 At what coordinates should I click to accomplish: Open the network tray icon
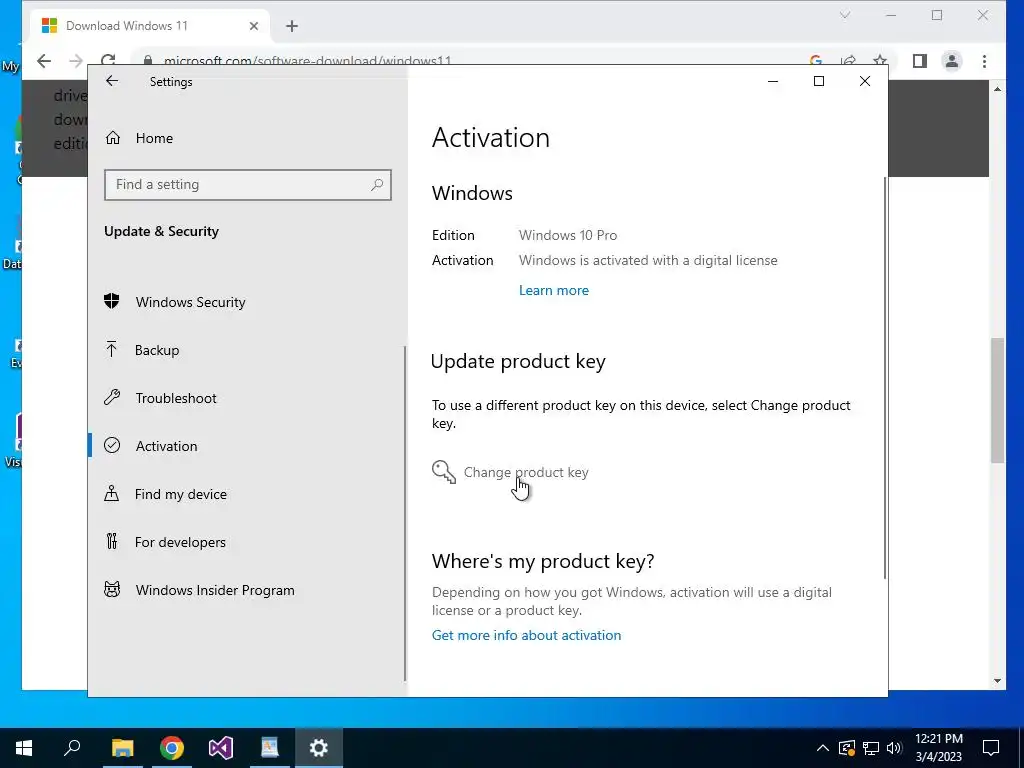point(871,748)
